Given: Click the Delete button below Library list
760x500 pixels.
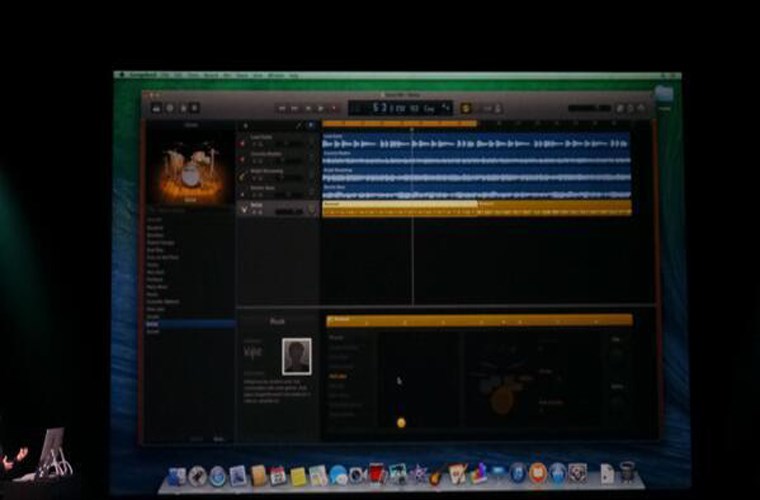Looking at the screenshot, I should point(196,439).
